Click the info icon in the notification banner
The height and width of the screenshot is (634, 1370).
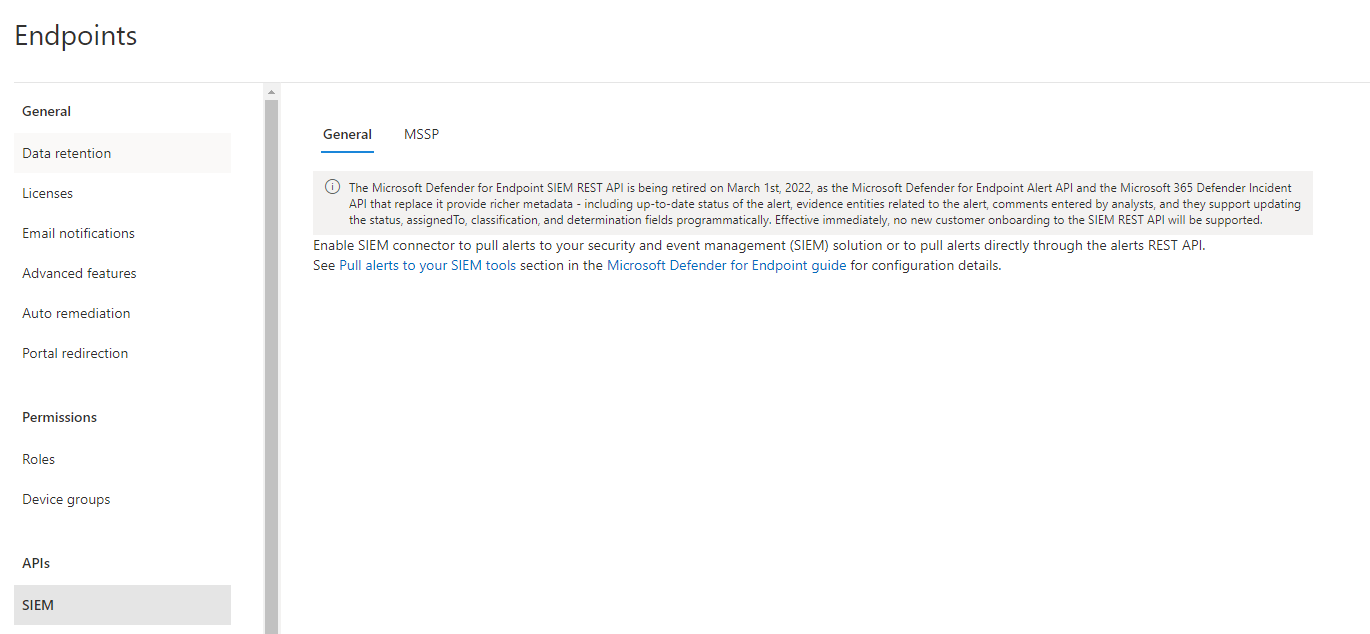point(331,186)
